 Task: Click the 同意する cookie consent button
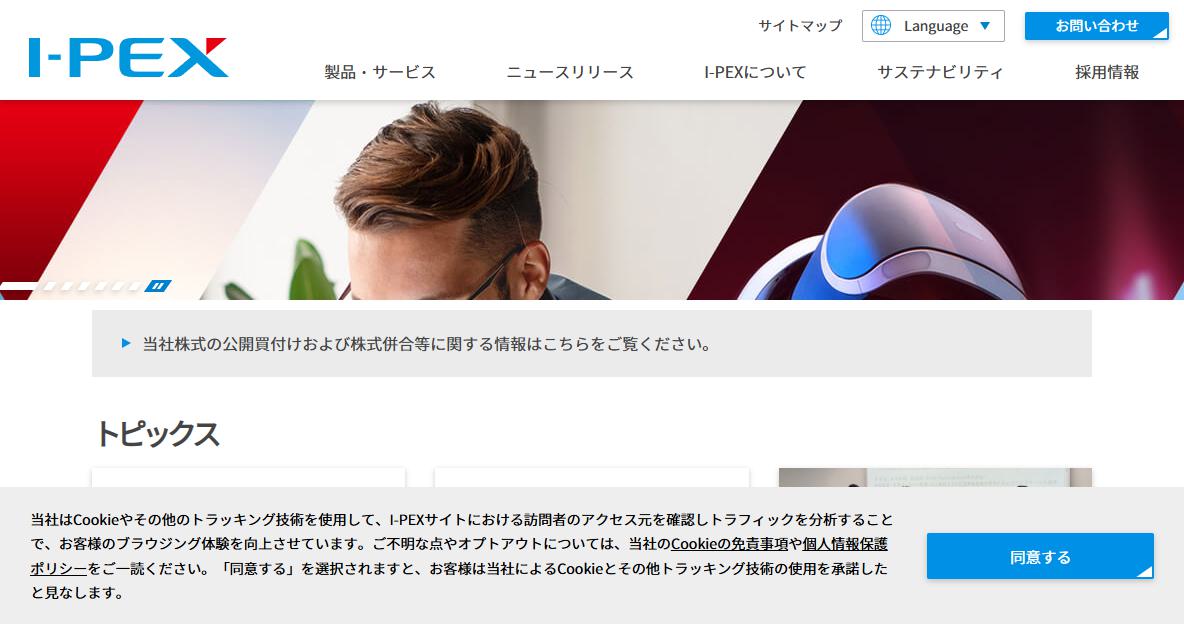pos(1040,557)
